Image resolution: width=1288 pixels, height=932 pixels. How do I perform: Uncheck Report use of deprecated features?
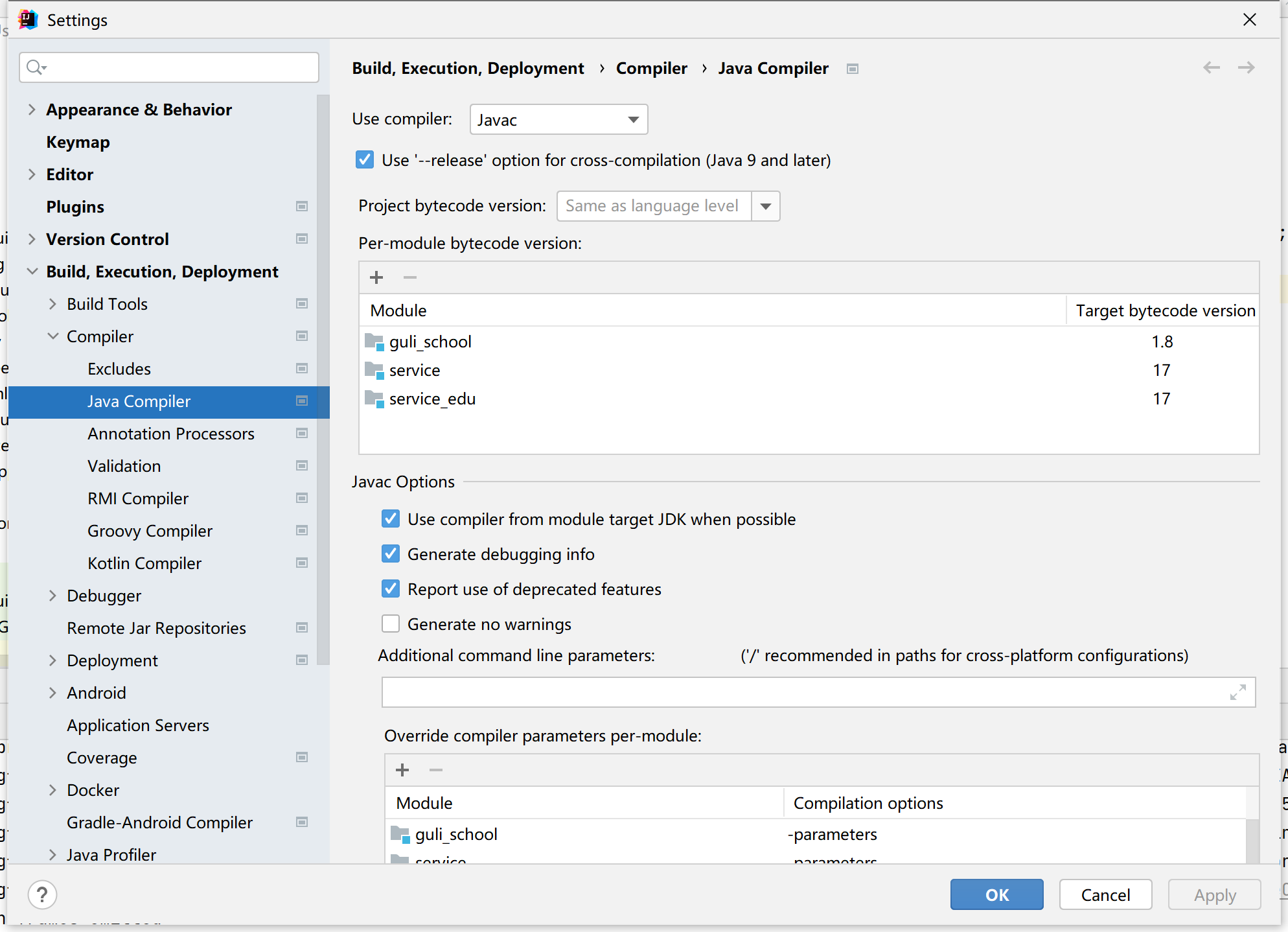391,588
